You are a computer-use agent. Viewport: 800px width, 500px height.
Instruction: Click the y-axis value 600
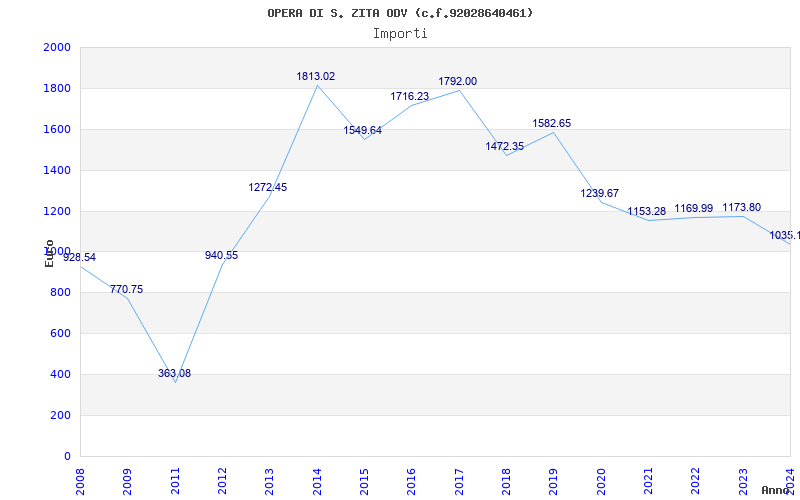[60, 334]
